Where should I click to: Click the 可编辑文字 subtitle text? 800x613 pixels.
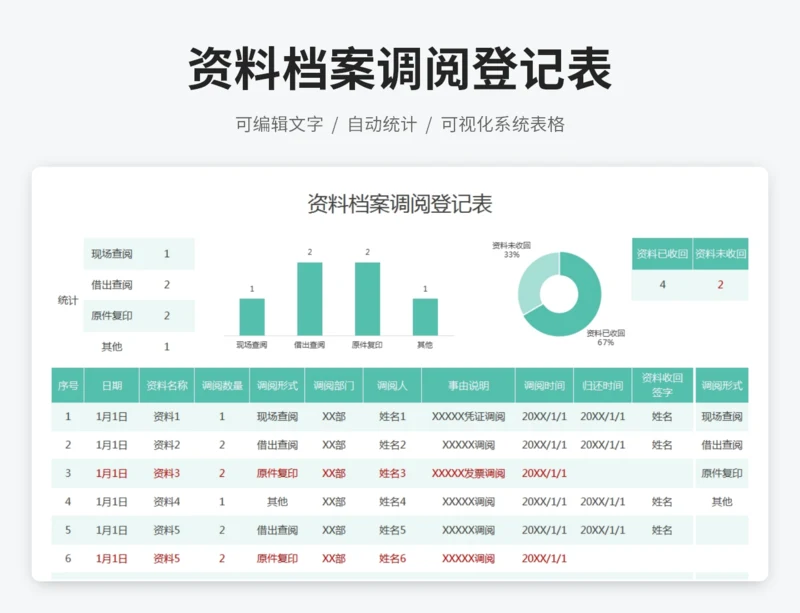(x=279, y=125)
